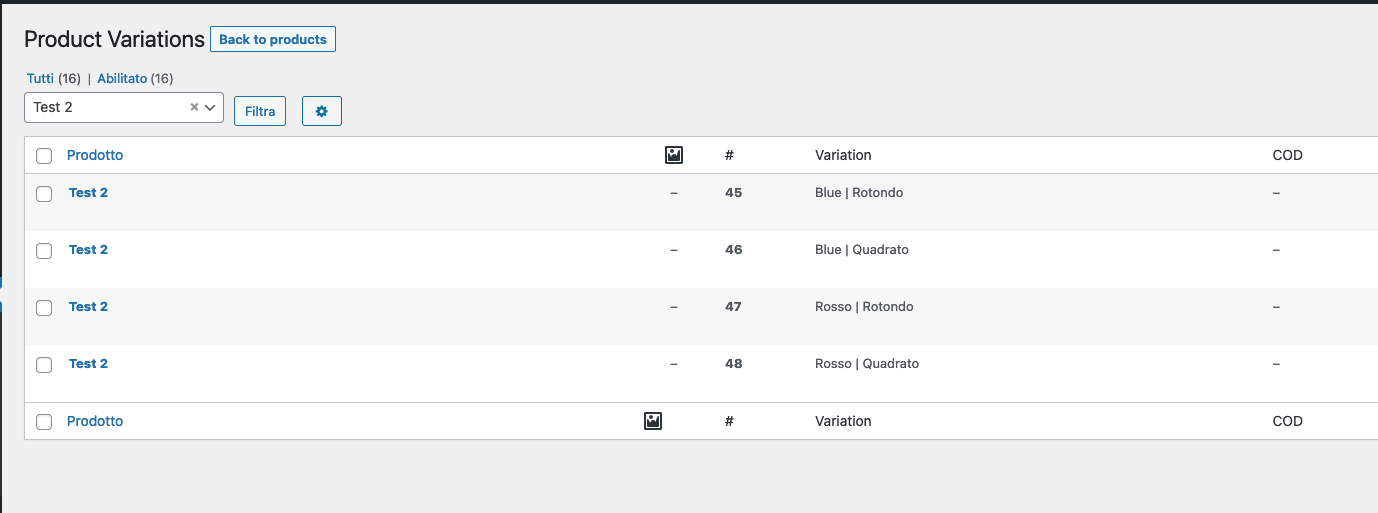Click the image column icon in table header
The height and width of the screenshot is (513, 1378).
pos(674,155)
